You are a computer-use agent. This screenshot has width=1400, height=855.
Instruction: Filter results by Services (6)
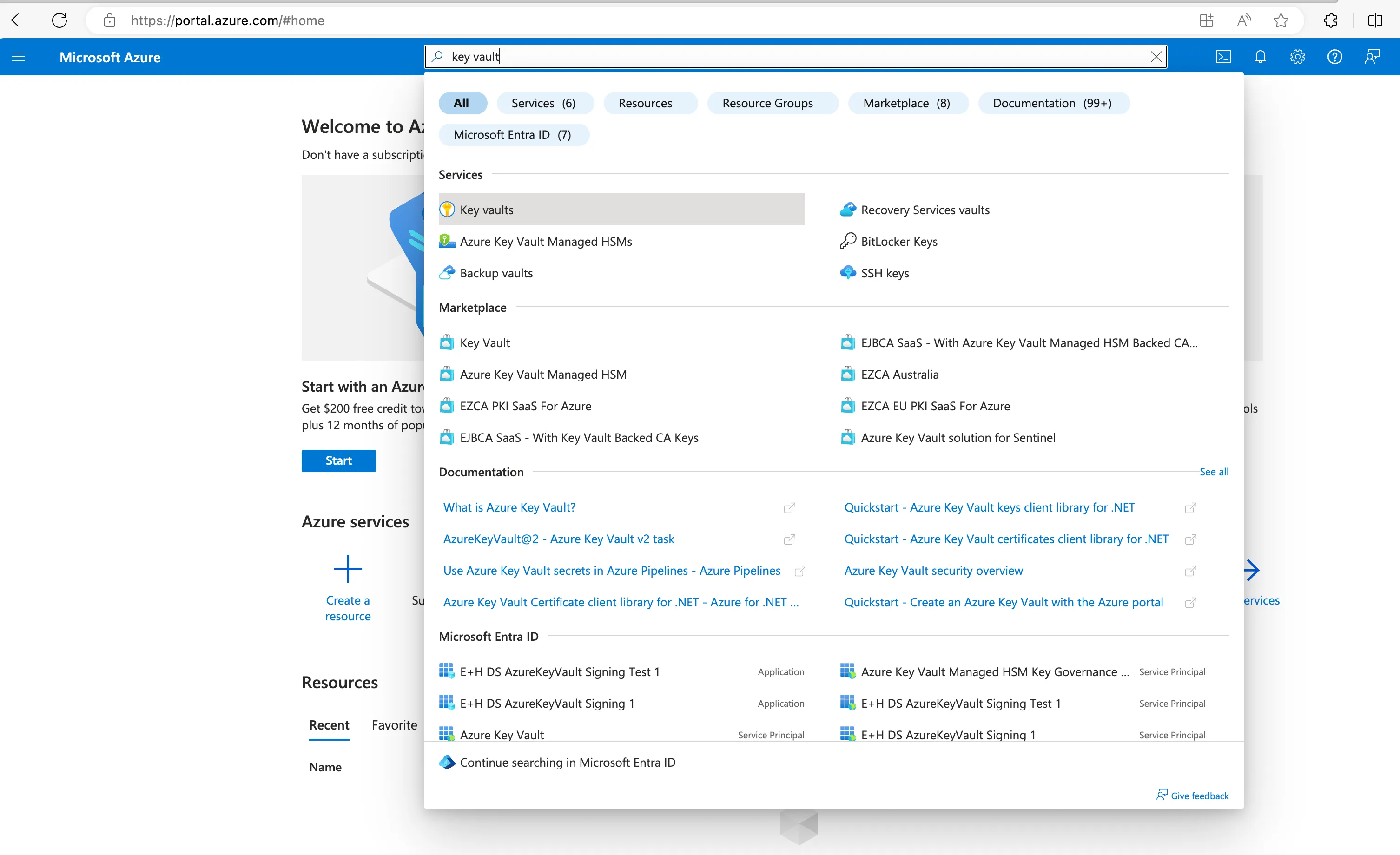click(x=544, y=103)
